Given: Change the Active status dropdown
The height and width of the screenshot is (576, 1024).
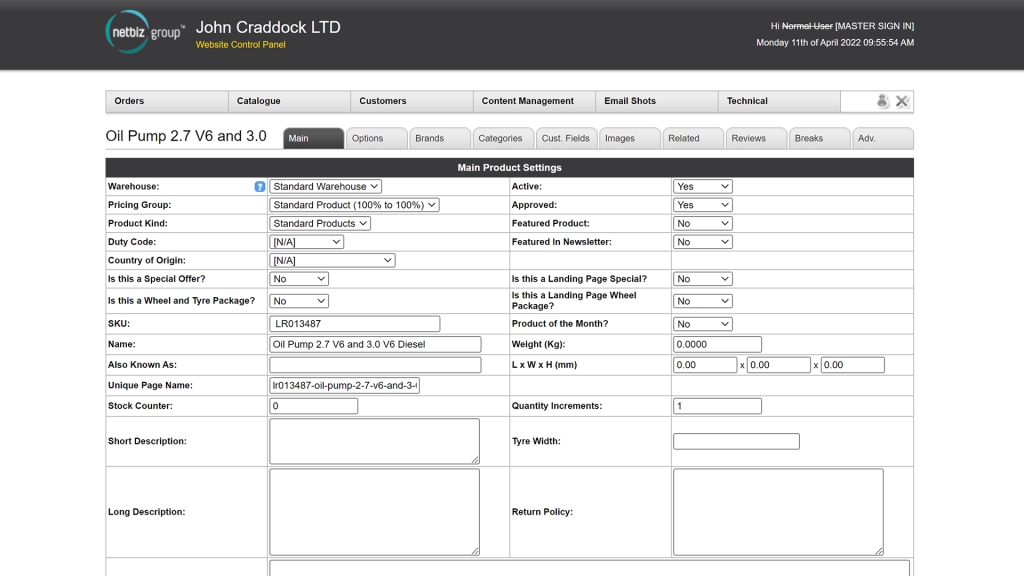Looking at the screenshot, I should (x=702, y=187).
